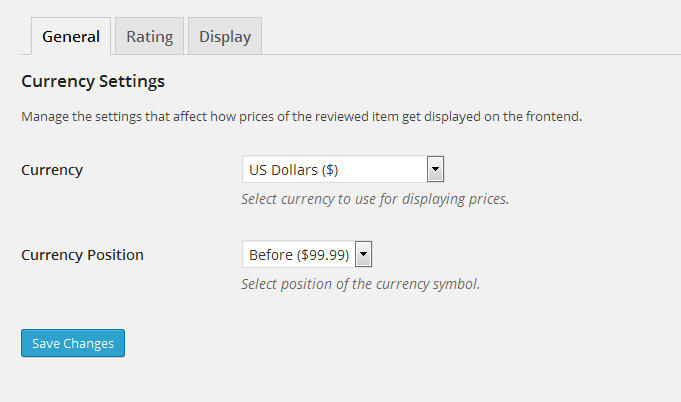Open the Display tab
This screenshot has width=681, height=402.
pos(224,37)
